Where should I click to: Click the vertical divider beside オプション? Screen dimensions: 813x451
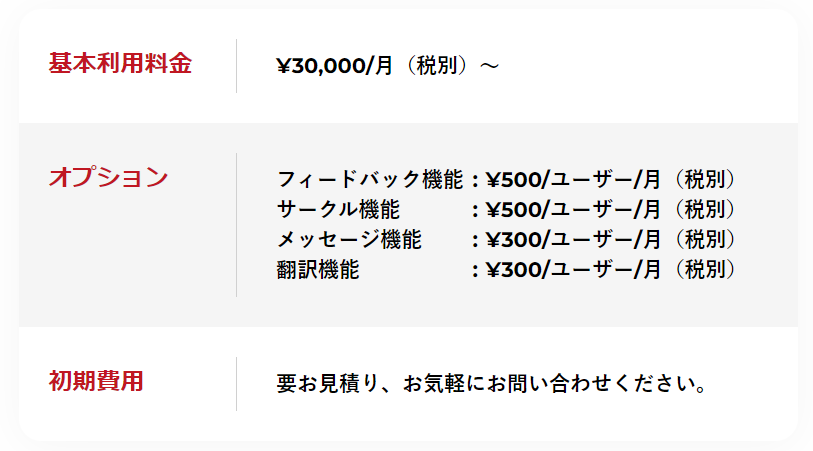click(237, 225)
